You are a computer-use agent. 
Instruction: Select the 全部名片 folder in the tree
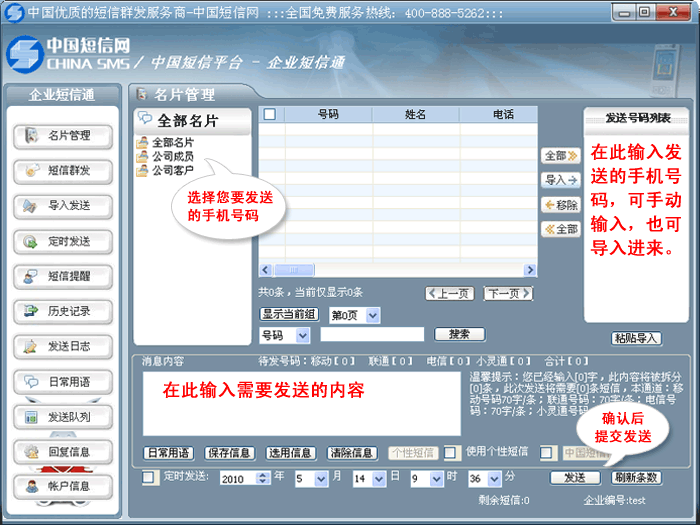tap(166, 142)
